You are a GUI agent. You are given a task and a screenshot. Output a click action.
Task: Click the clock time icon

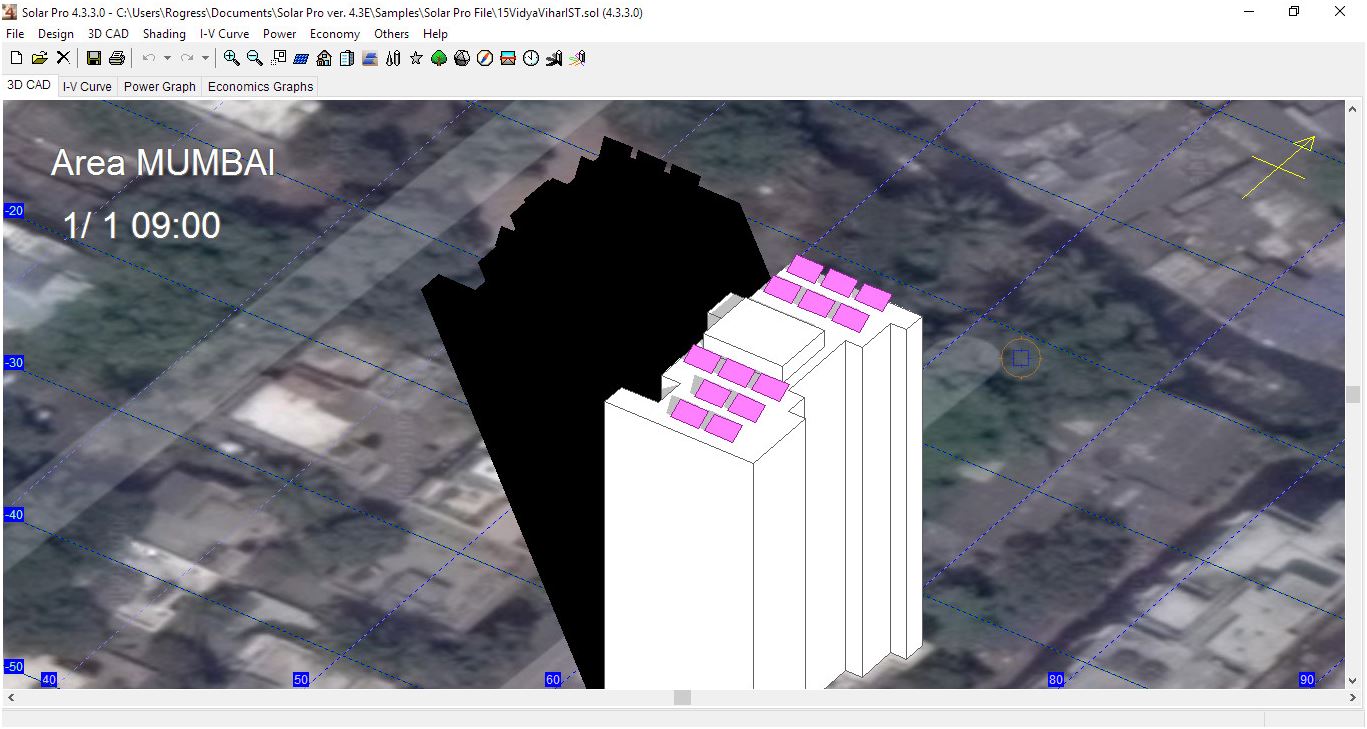coord(531,59)
